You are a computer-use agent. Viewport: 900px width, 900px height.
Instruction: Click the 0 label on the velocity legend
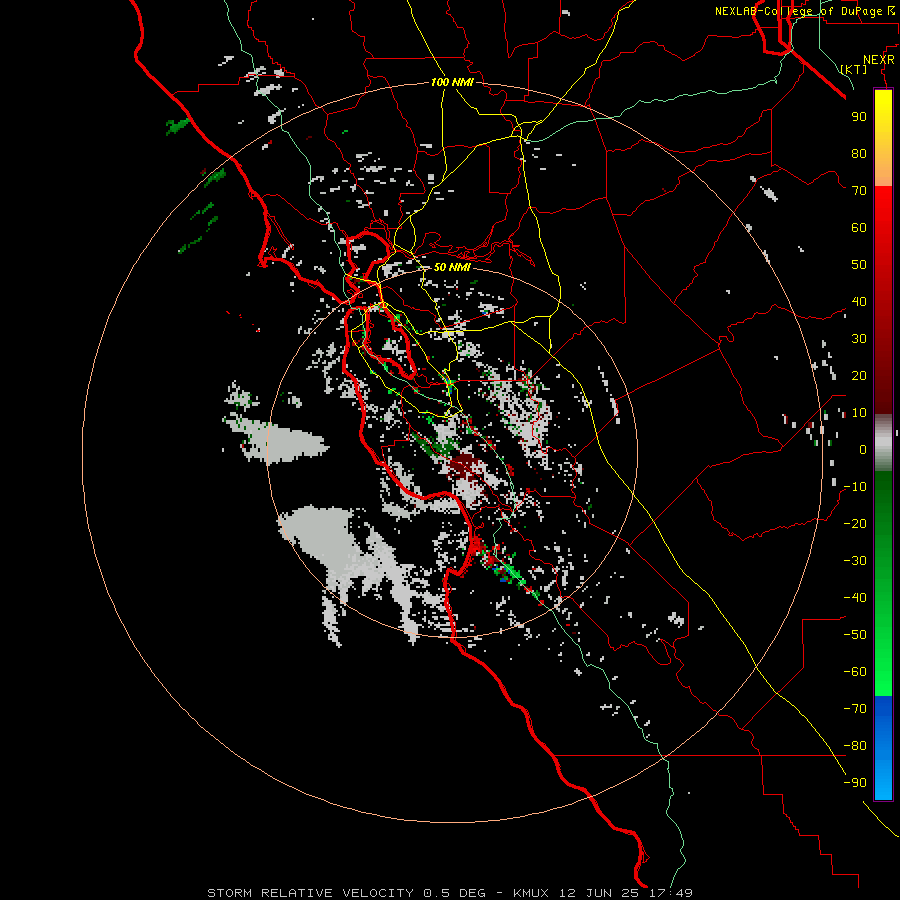(x=863, y=449)
